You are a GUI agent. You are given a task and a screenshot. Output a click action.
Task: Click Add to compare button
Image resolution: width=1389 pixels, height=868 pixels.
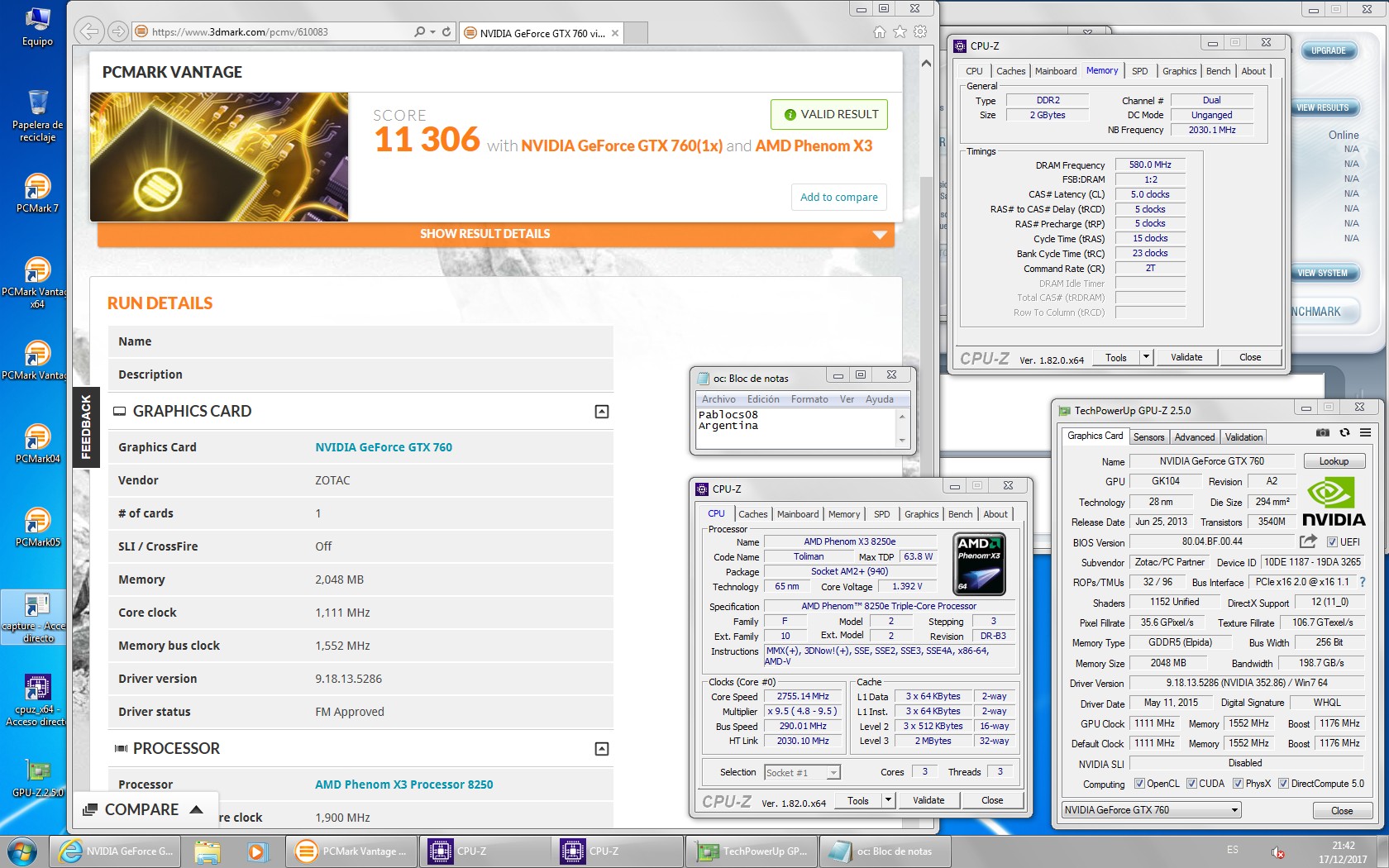coord(839,197)
